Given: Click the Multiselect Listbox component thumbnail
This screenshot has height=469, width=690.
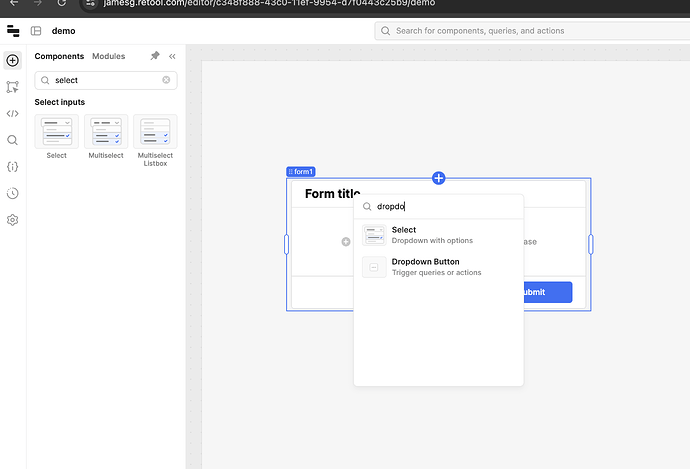Looking at the screenshot, I should click(x=155, y=133).
